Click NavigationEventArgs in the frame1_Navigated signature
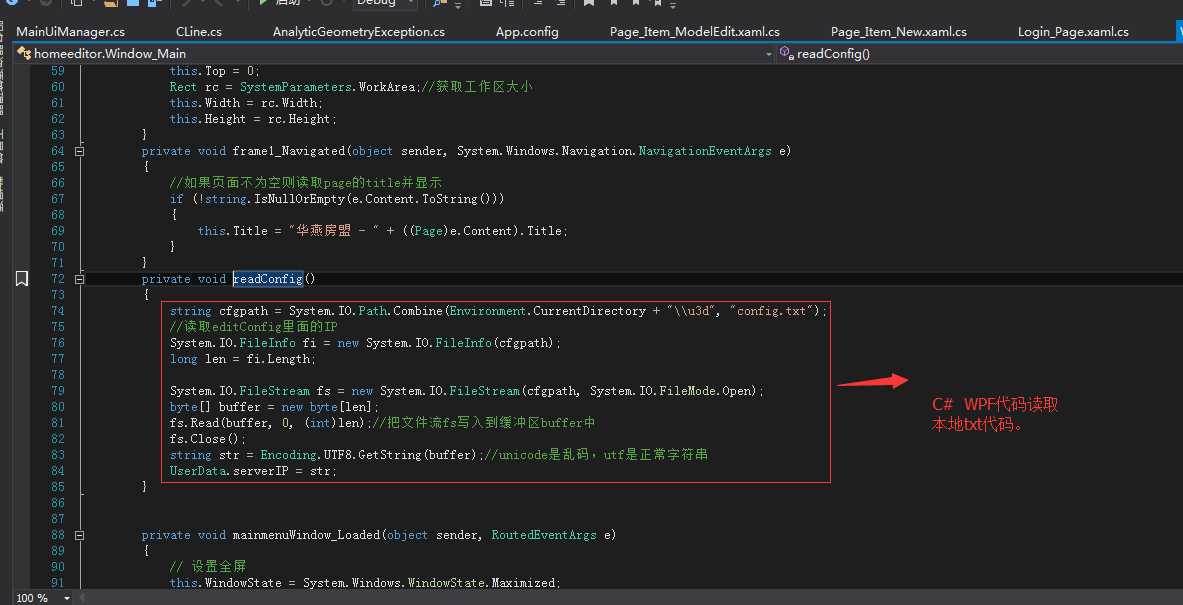 click(x=705, y=151)
